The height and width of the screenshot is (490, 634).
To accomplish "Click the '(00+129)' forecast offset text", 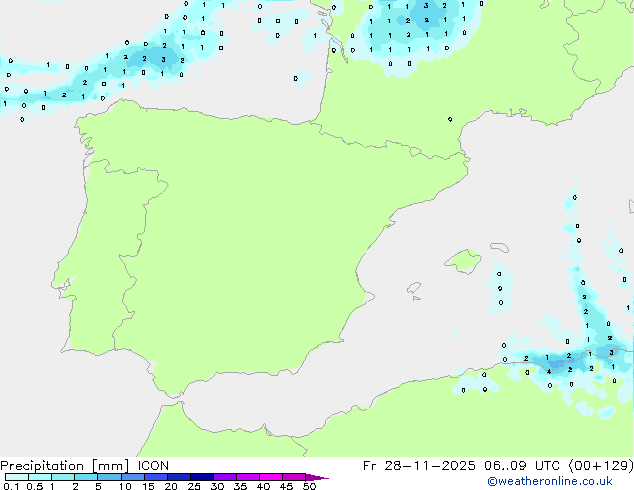I will (x=601, y=466).
